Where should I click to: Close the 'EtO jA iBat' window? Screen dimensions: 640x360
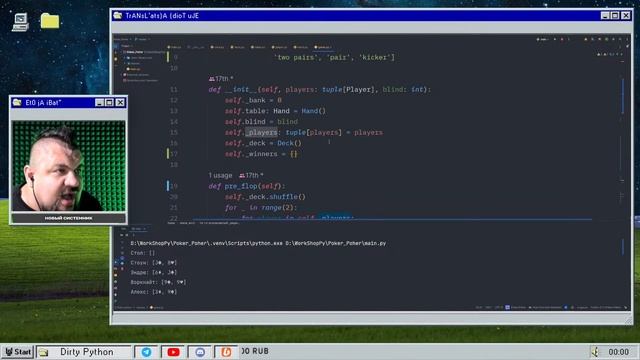coord(120,102)
